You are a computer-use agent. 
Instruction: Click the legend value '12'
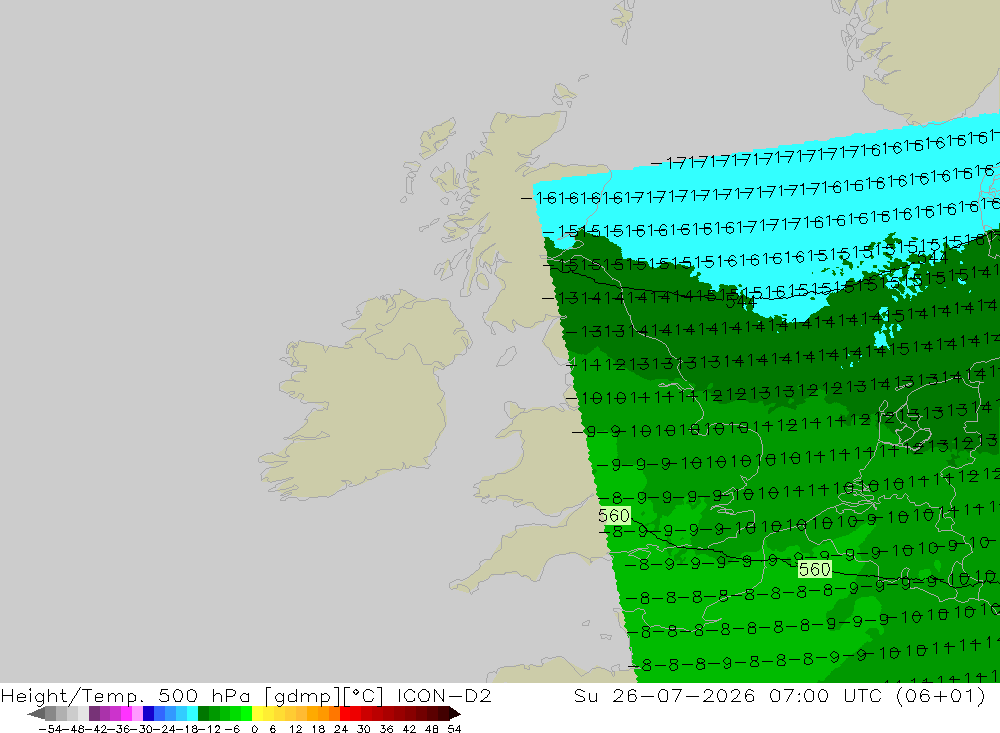[x=295, y=729]
